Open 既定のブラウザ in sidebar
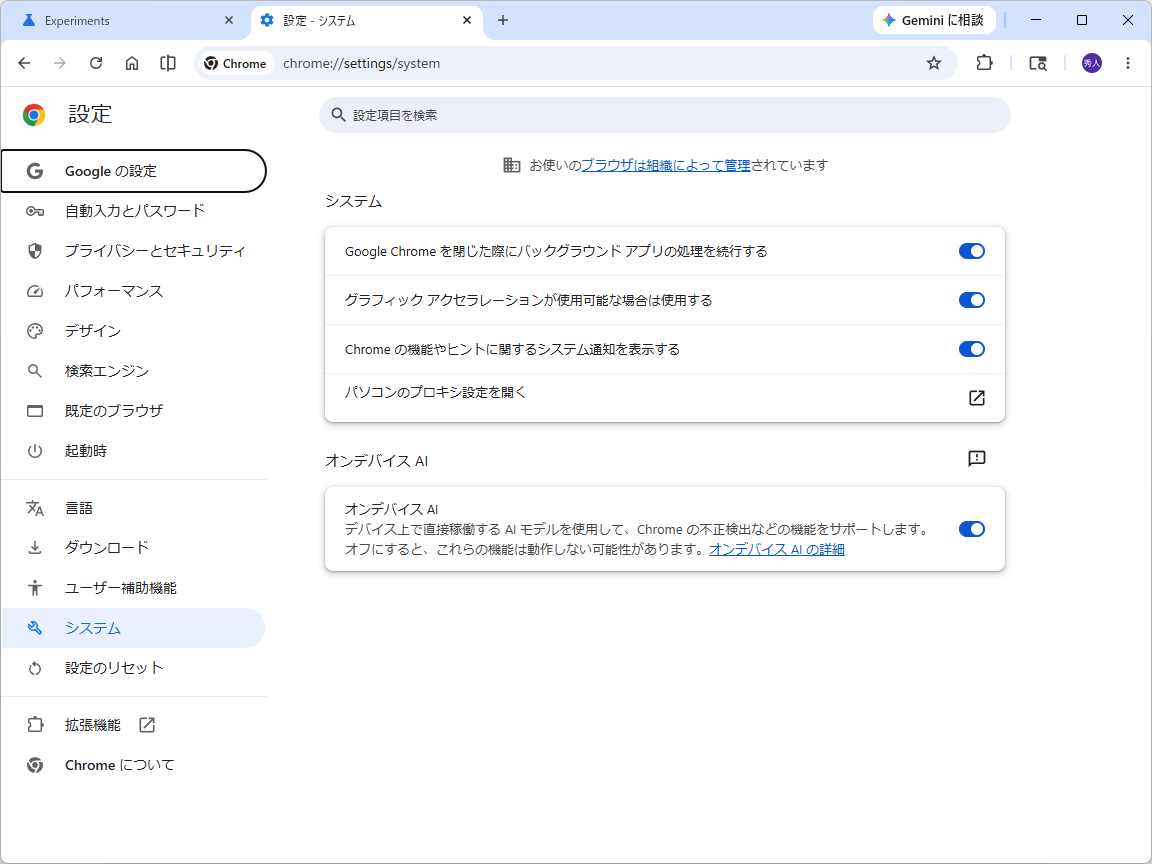This screenshot has width=1152, height=864. click(133, 411)
